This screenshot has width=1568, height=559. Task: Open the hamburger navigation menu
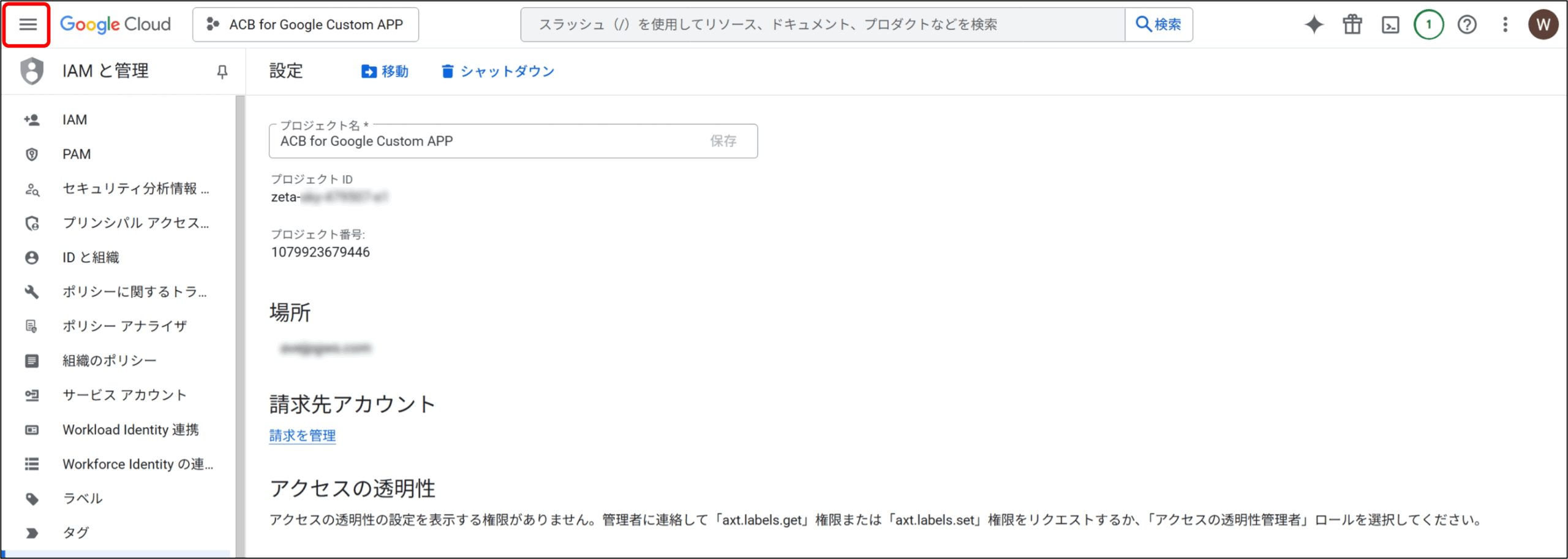click(x=28, y=25)
